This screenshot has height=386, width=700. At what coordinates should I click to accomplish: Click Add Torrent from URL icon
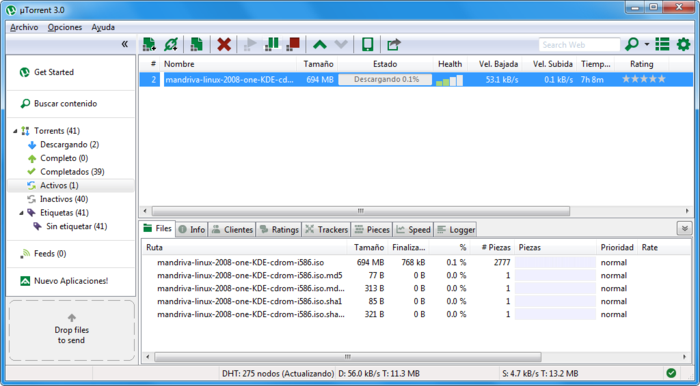pos(171,44)
